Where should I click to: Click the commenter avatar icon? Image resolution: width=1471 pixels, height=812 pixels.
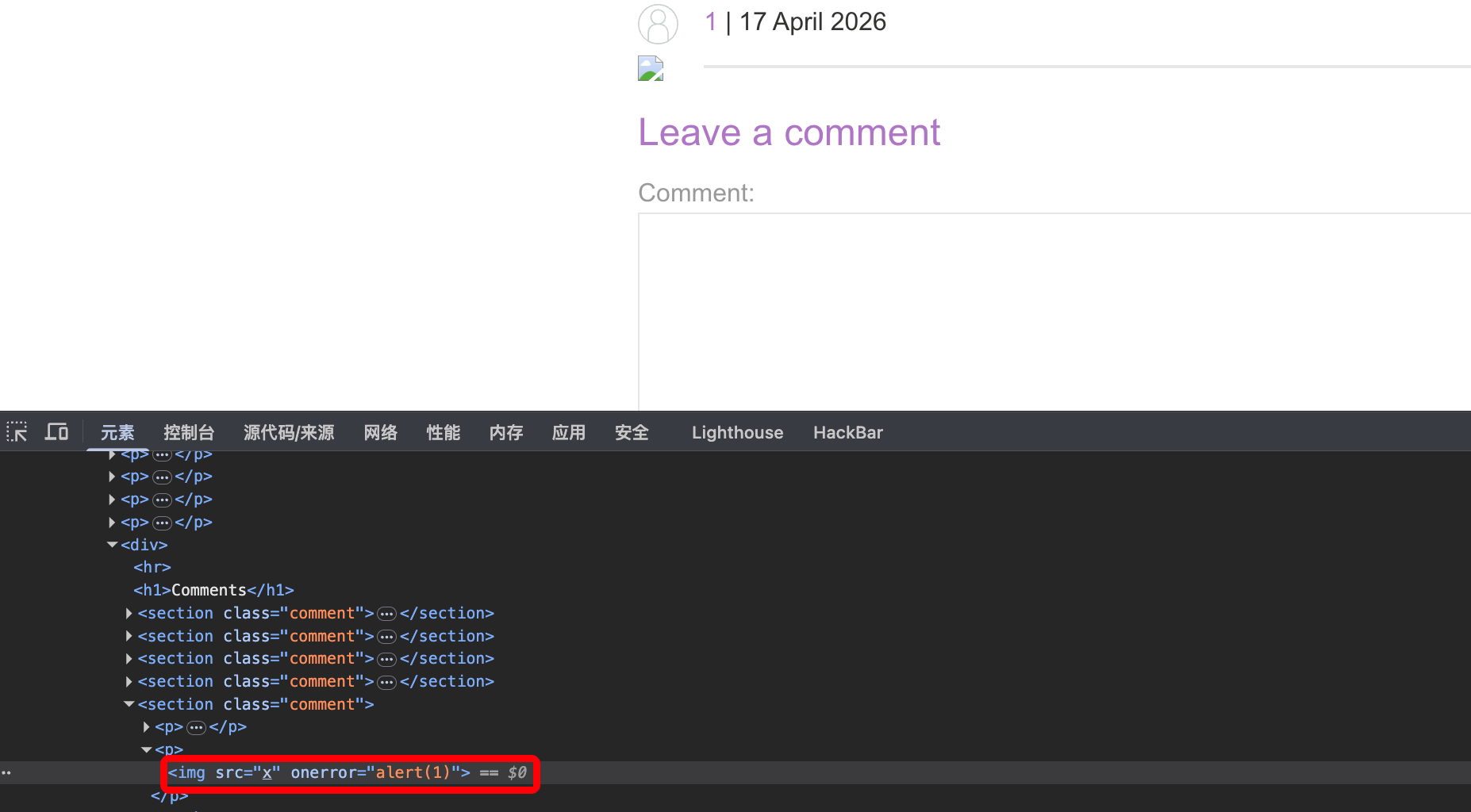(x=658, y=24)
